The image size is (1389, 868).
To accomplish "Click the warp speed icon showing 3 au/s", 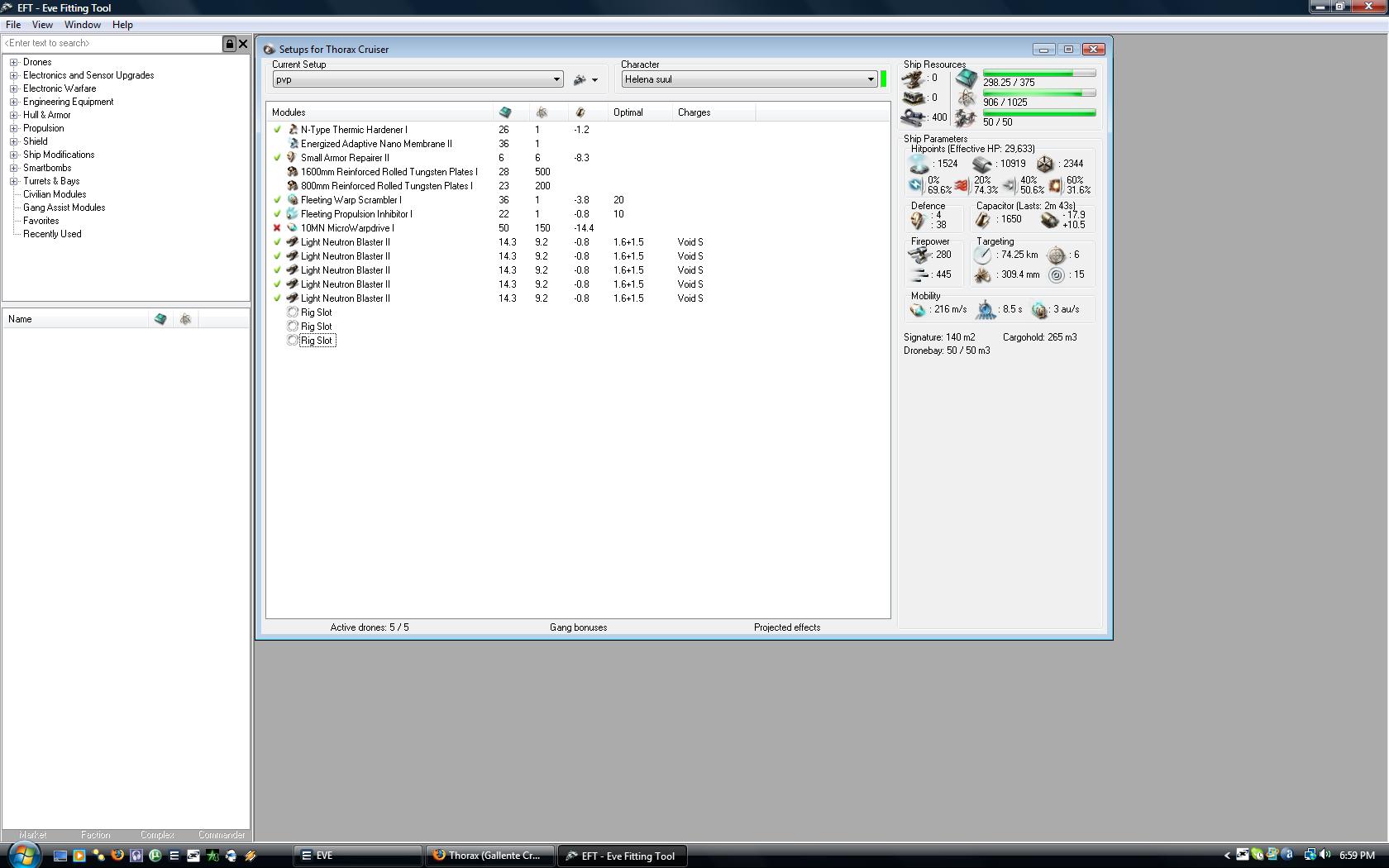I will pos(1040,310).
